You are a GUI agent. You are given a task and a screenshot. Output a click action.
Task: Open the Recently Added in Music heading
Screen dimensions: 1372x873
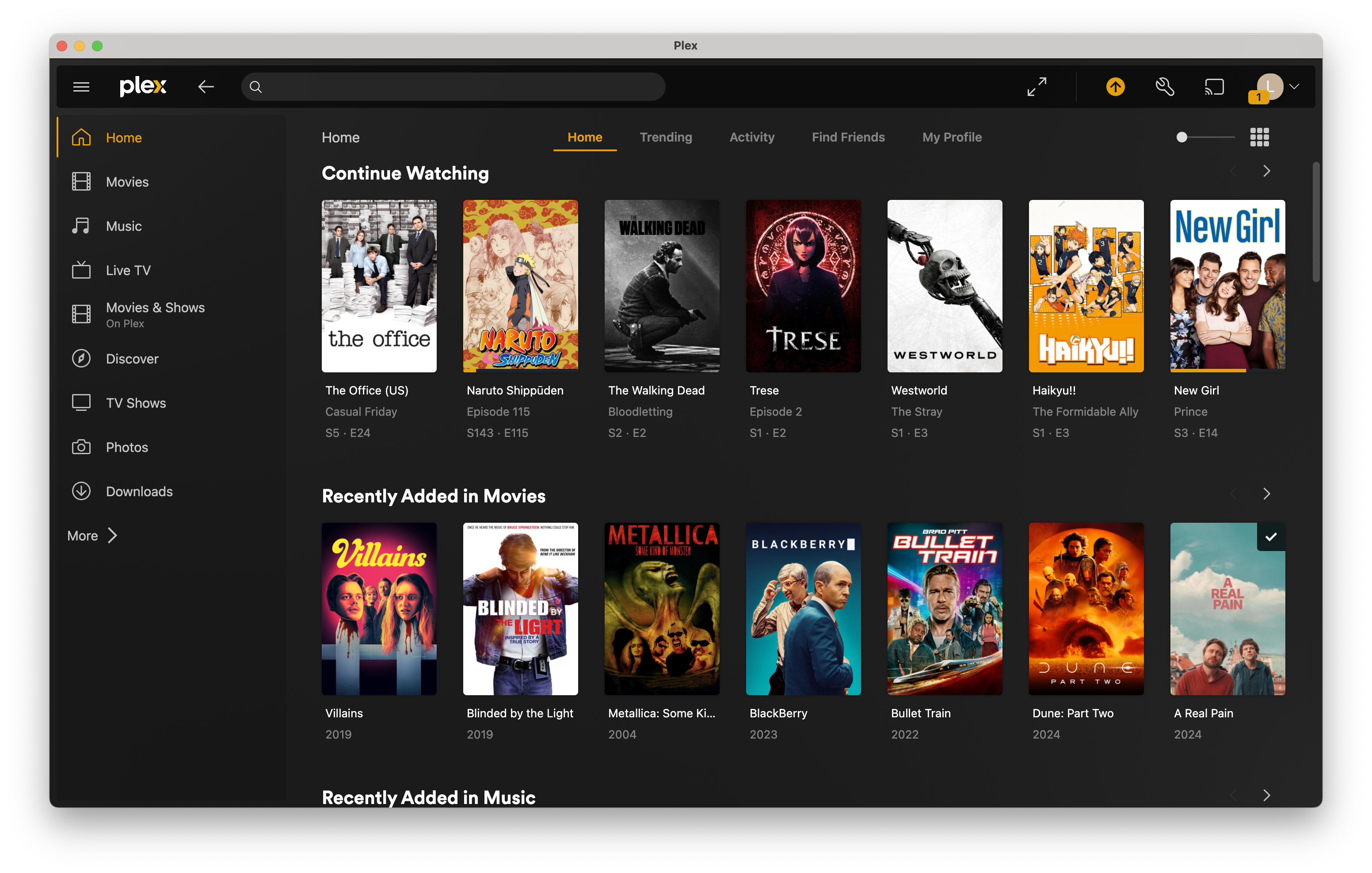(x=428, y=797)
